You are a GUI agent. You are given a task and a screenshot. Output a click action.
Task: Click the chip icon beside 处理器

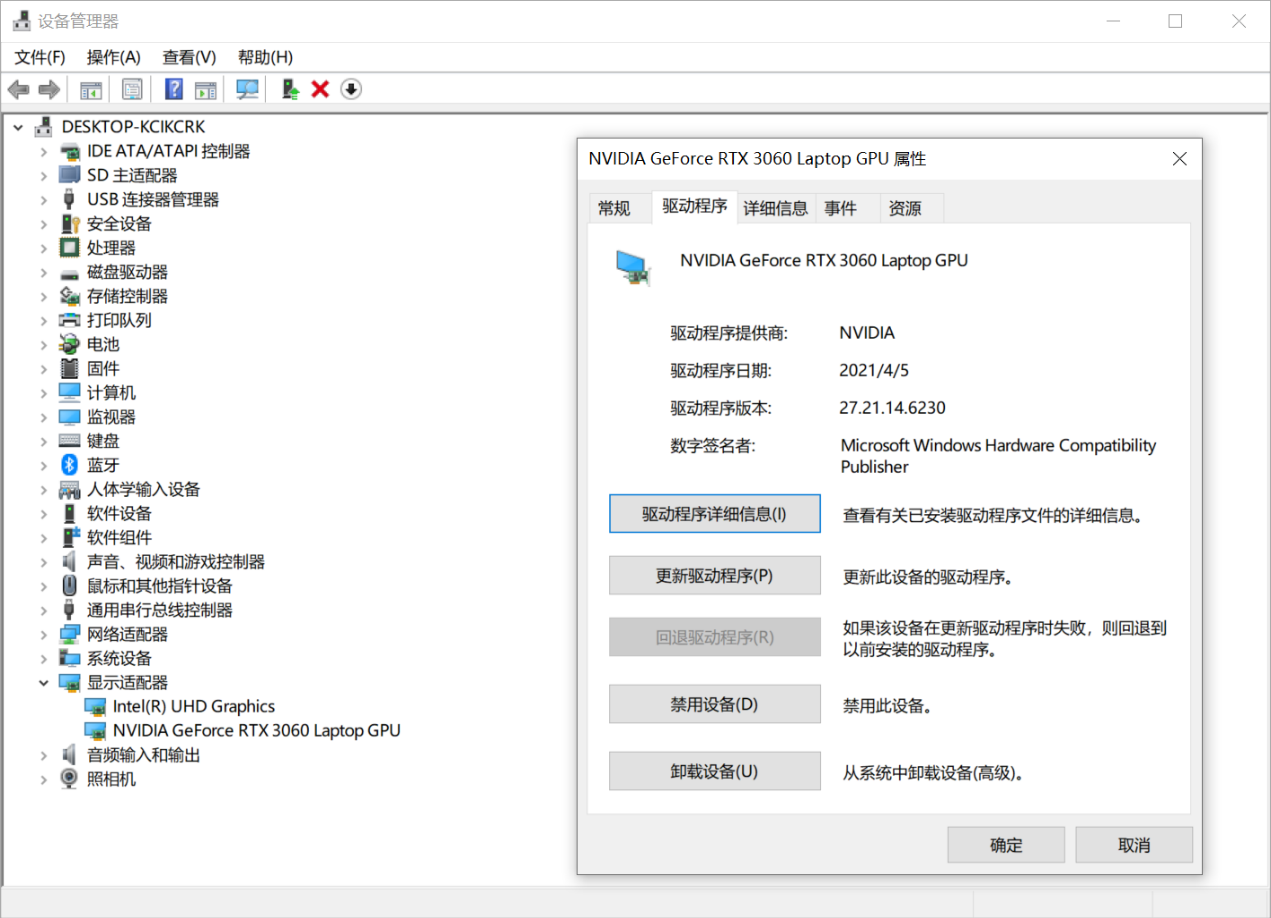point(69,248)
